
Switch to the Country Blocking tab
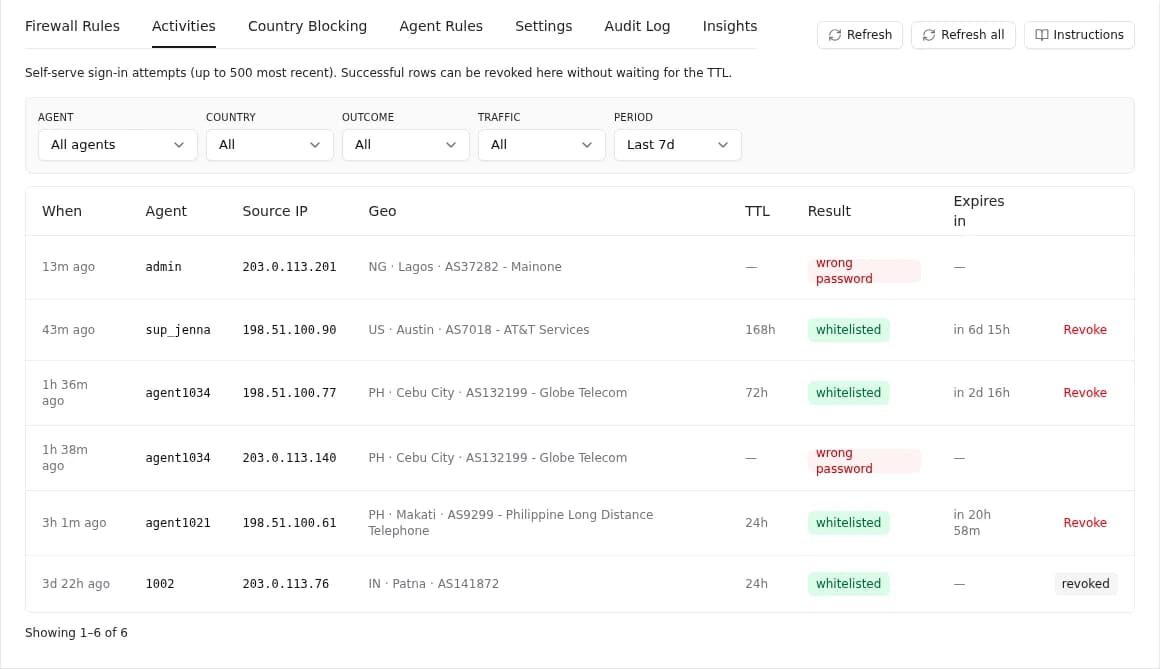307,26
